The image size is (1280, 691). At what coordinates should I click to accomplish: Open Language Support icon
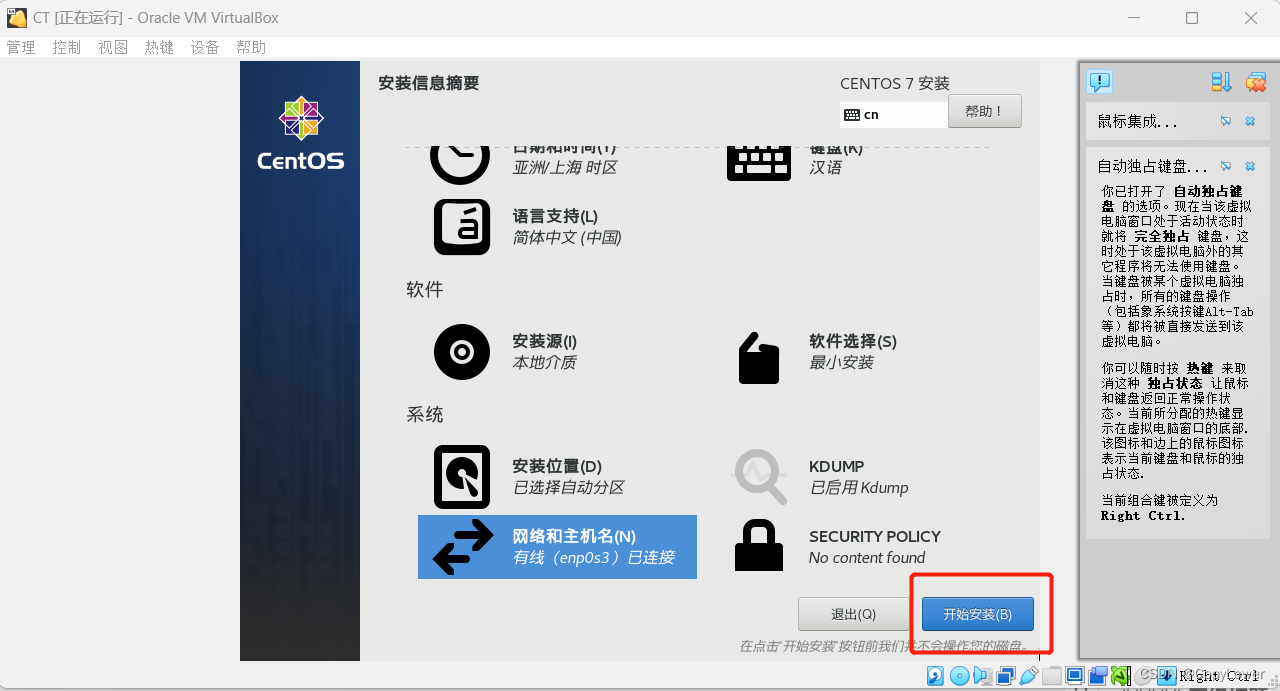click(462, 227)
